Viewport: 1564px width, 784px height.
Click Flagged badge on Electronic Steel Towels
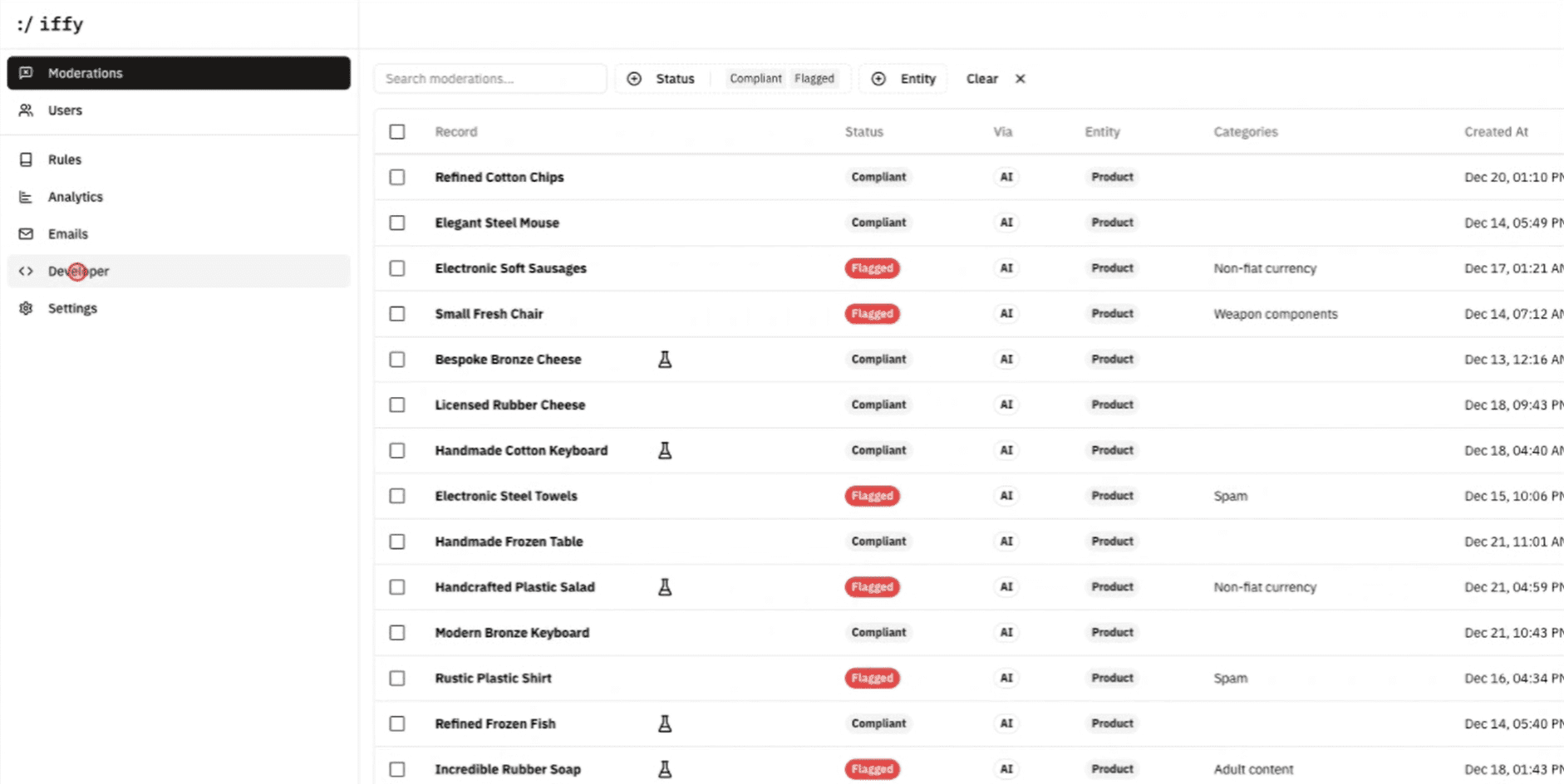(x=873, y=496)
